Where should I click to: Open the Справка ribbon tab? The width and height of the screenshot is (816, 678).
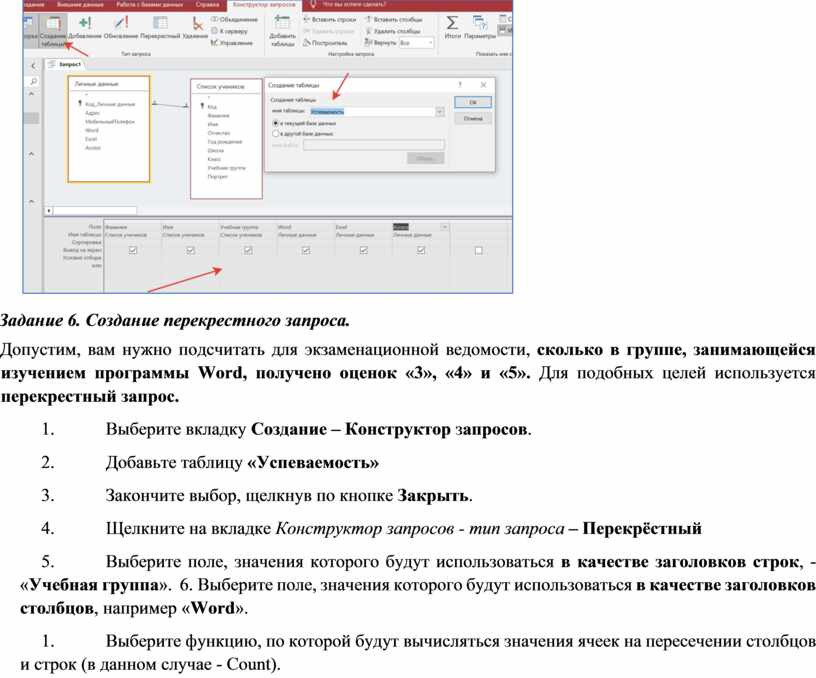[x=208, y=4]
